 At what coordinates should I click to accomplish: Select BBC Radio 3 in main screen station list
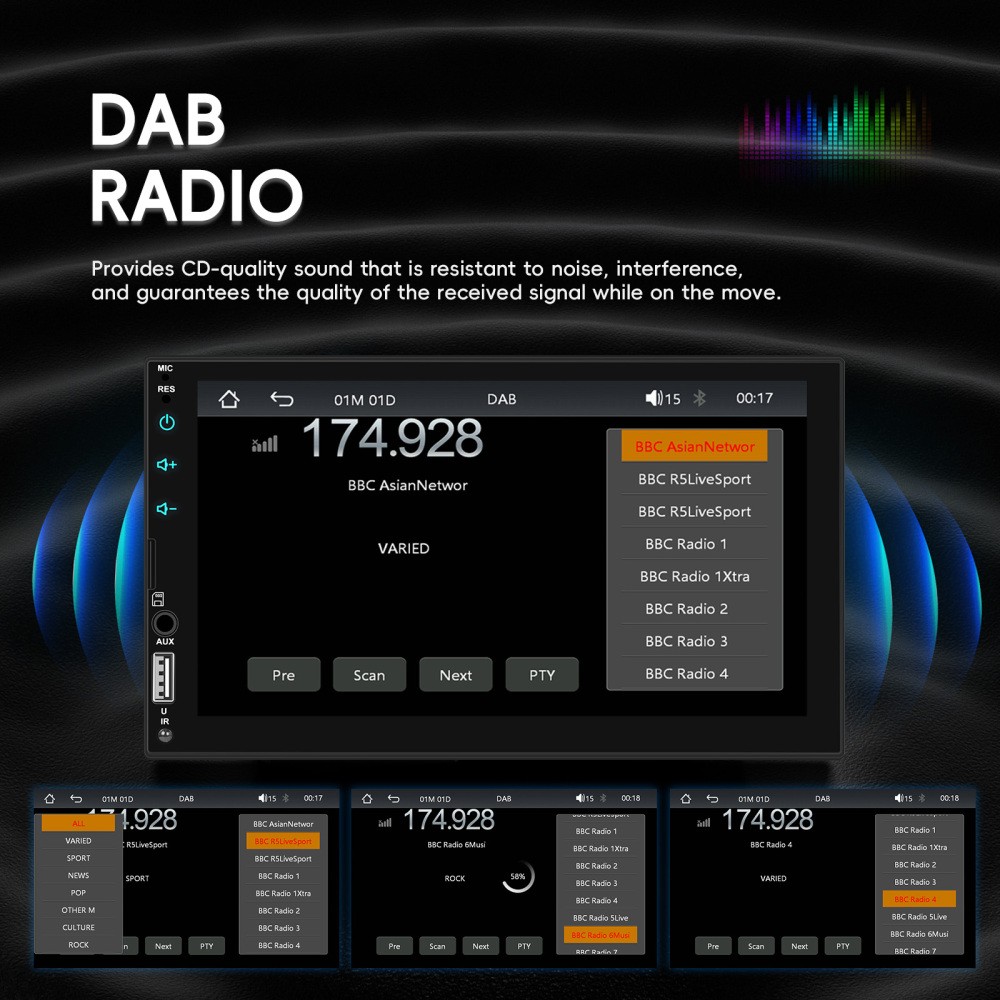pyautogui.click(x=695, y=642)
